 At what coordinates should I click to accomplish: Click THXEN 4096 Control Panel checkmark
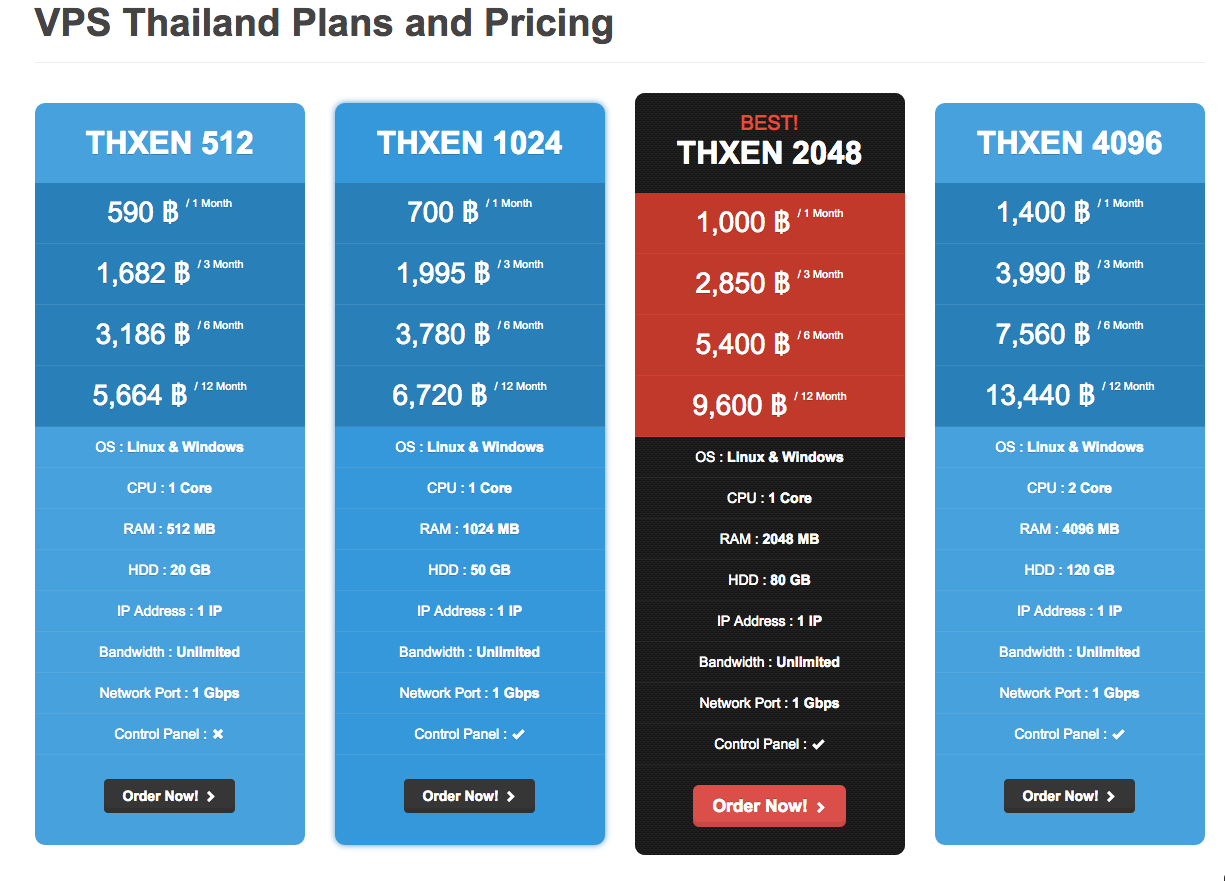1118,735
